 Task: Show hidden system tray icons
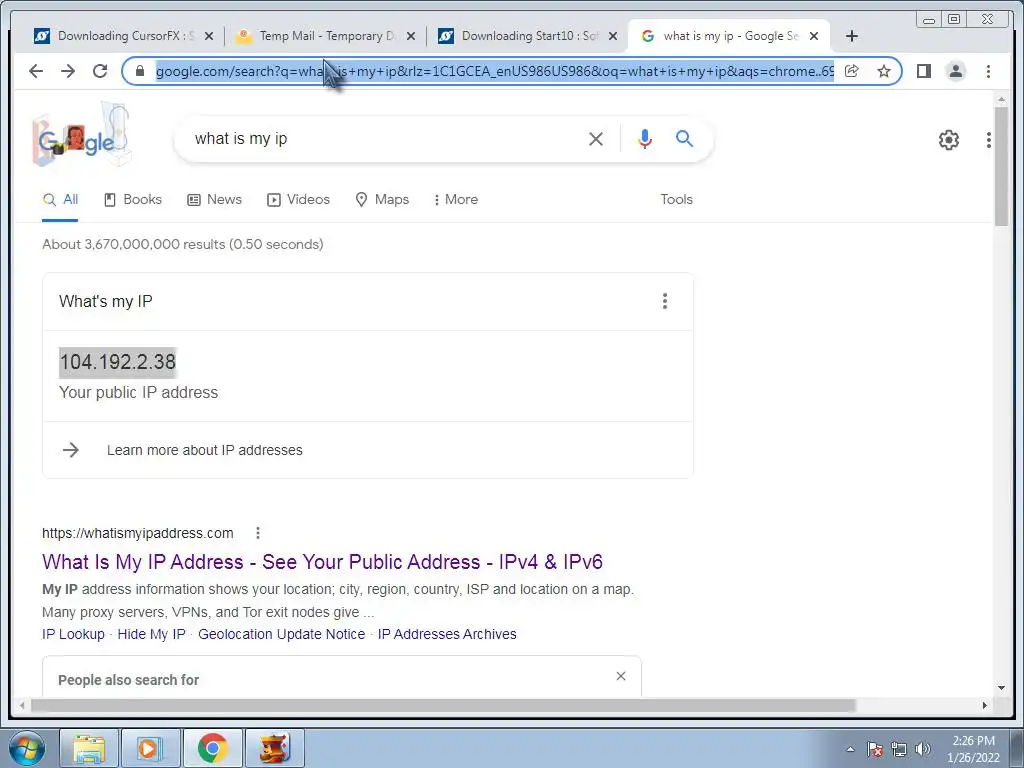(x=850, y=749)
